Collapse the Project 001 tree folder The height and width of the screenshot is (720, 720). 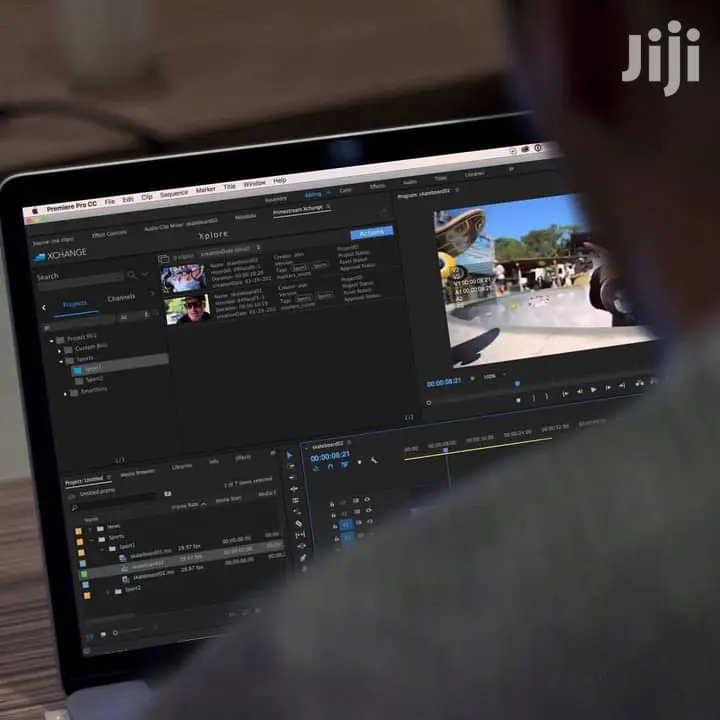pos(51,341)
